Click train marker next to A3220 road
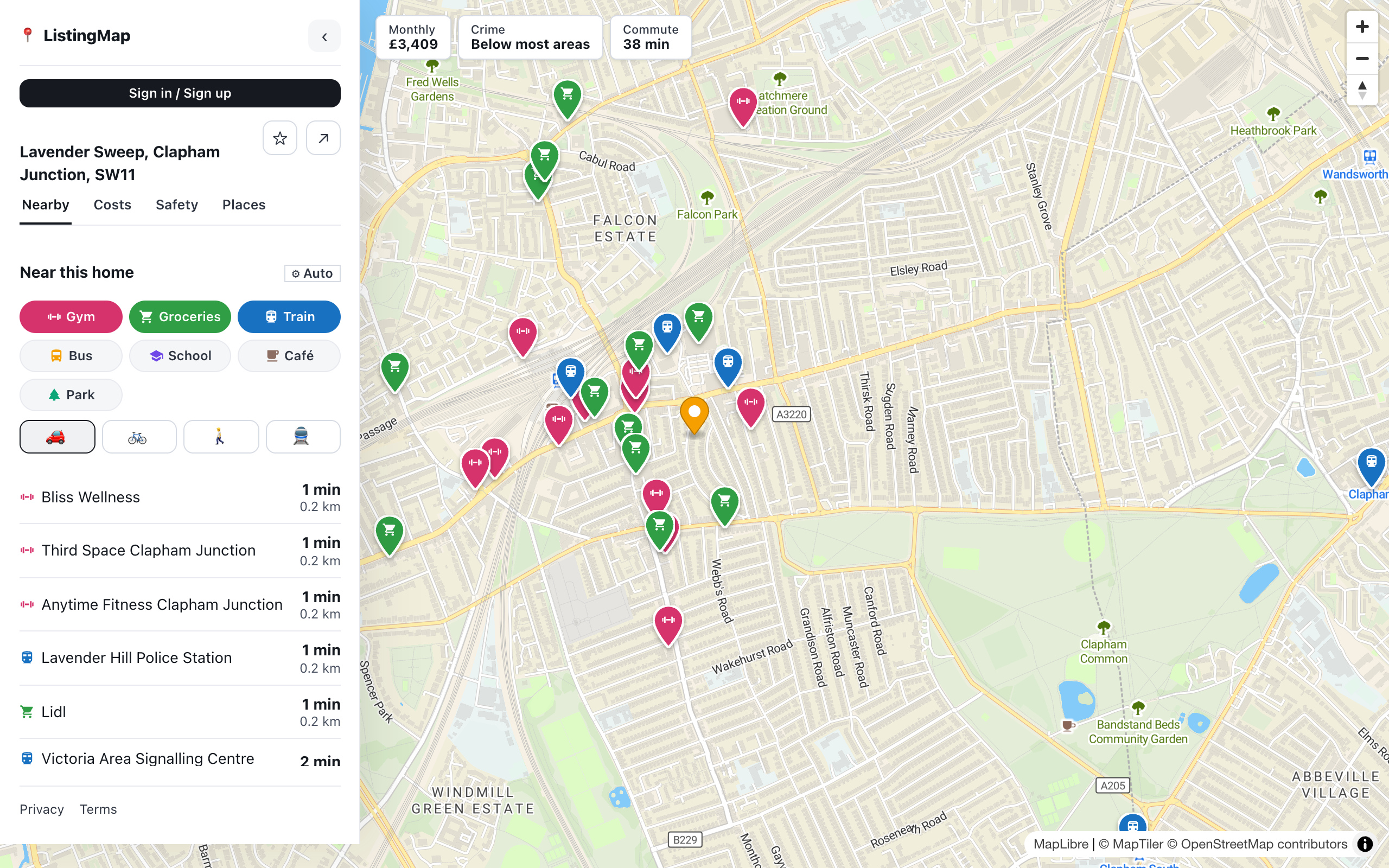Image resolution: width=1389 pixels, height=868 pixels. point(728,366)
